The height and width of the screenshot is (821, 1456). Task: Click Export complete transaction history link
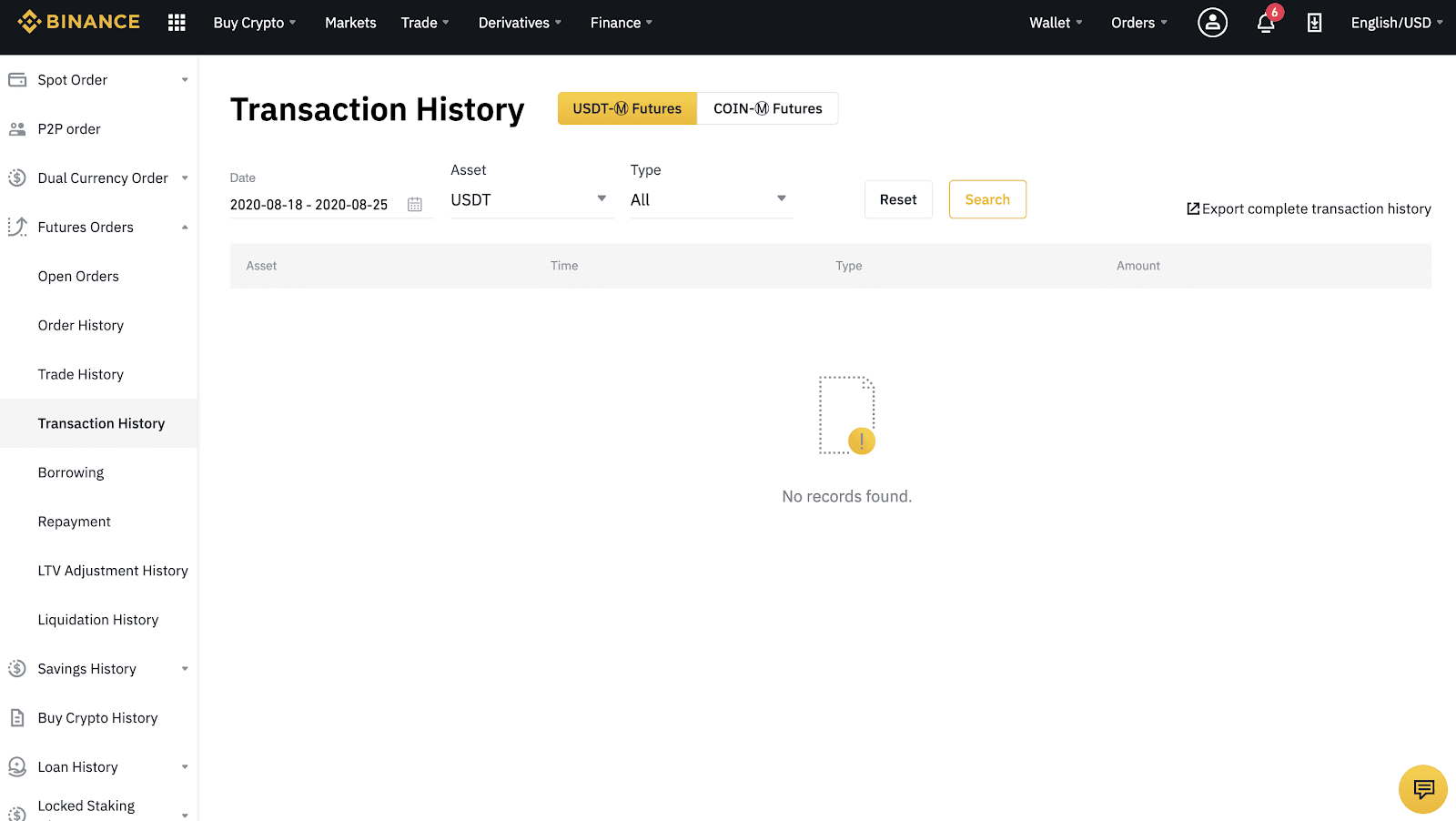(x=1316, y=208)
